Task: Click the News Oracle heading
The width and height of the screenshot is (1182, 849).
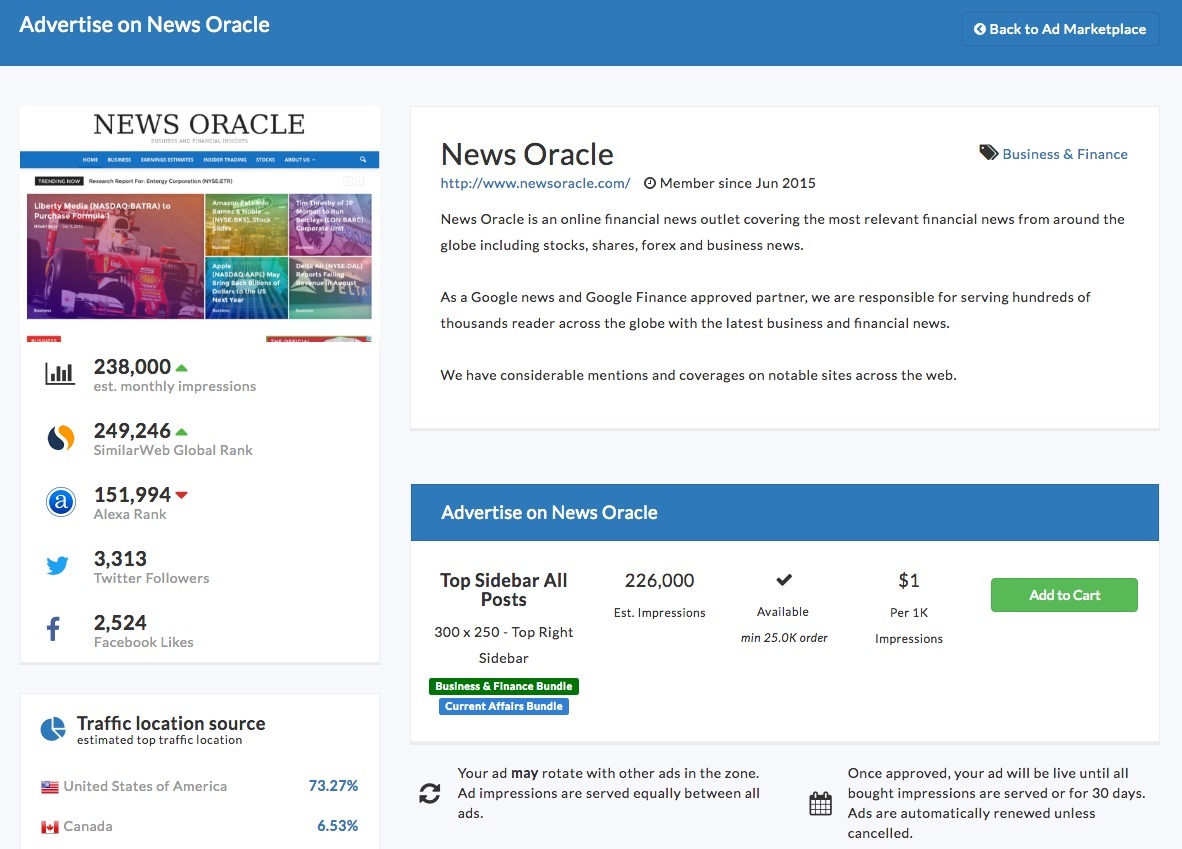Action: click(x=527, y=155)
